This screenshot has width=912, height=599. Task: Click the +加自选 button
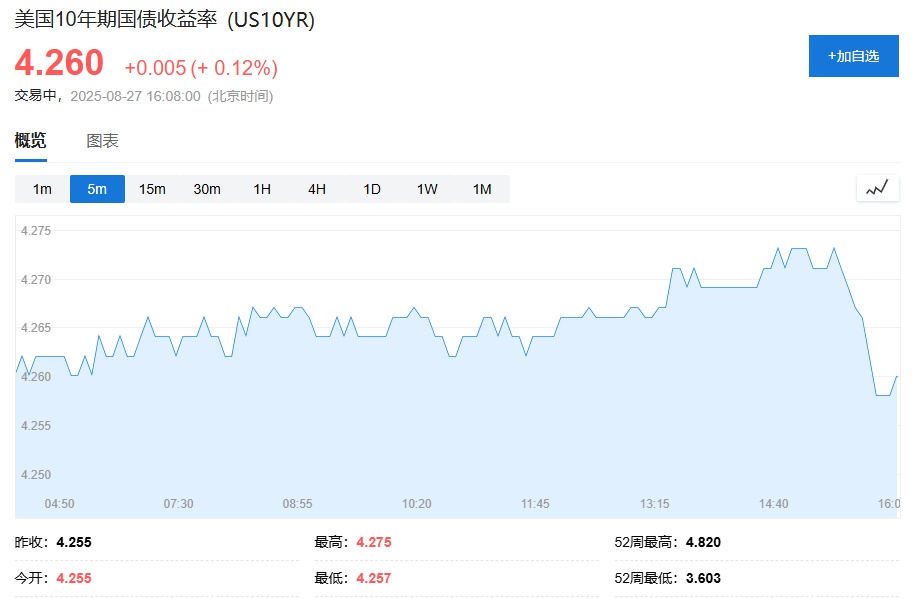(x=853, y=56)
